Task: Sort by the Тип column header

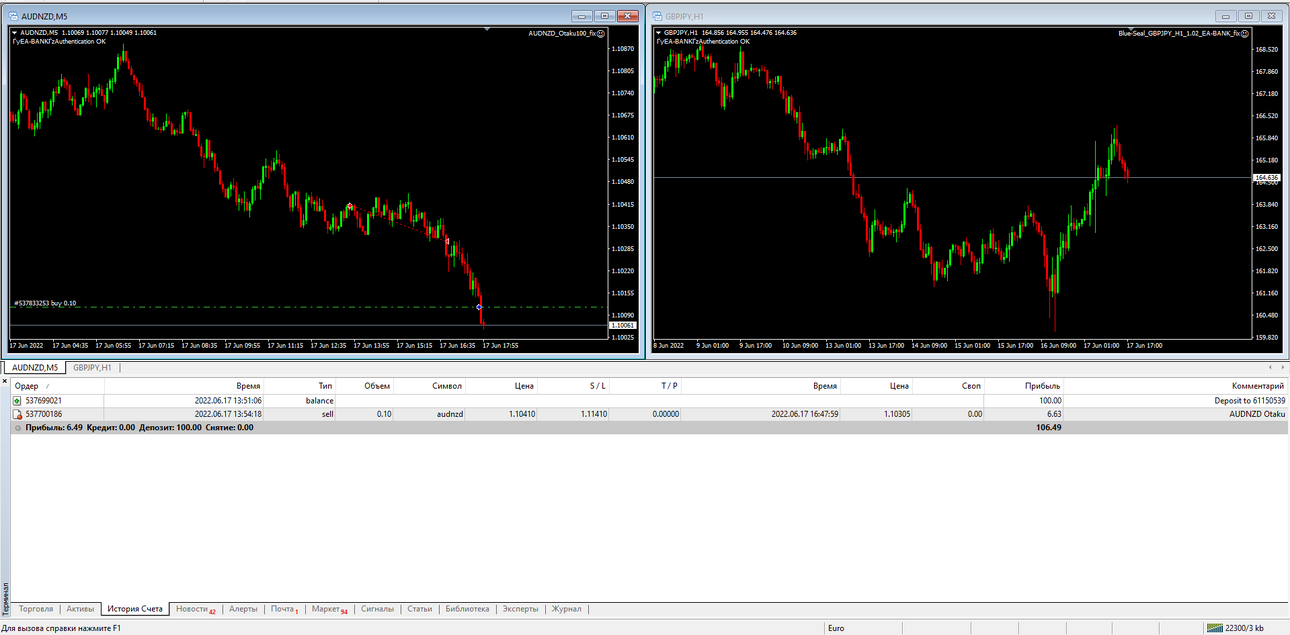Action: [301, 385]
